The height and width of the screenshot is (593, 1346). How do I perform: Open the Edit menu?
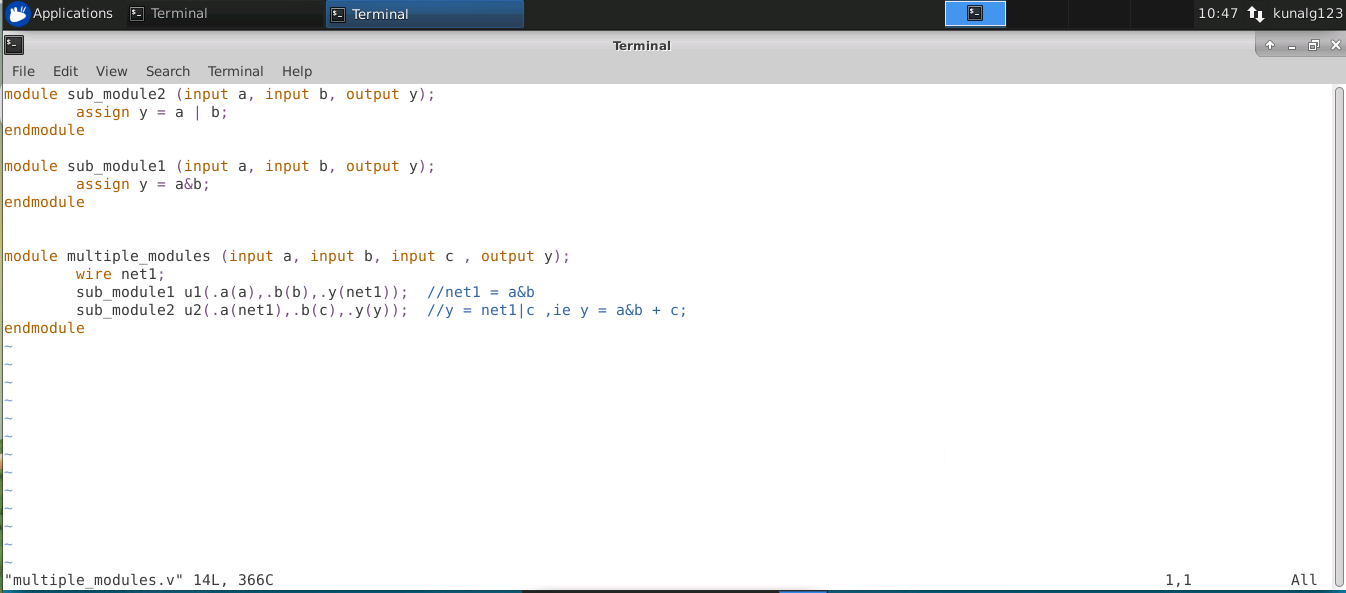(x=65, y=71)
